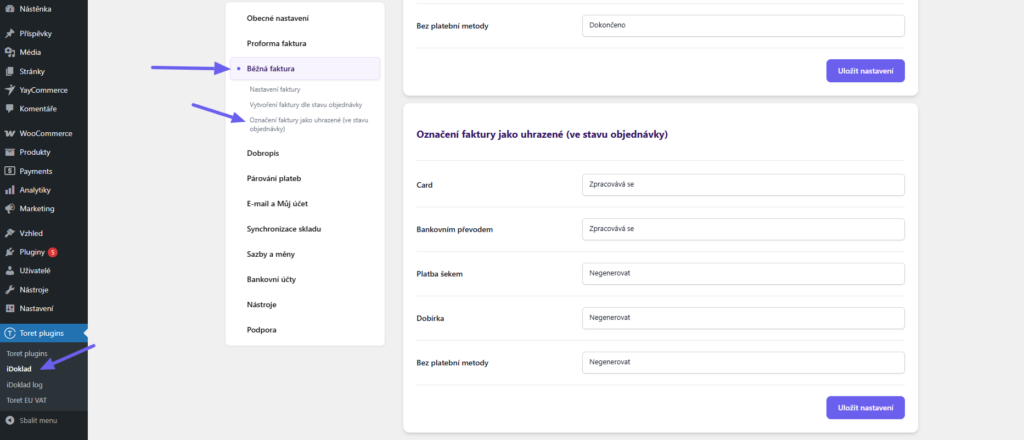This screenshot has width=1024, height=440.
Task: Click the Uživatelé person icon
Action: coord(10,270)
